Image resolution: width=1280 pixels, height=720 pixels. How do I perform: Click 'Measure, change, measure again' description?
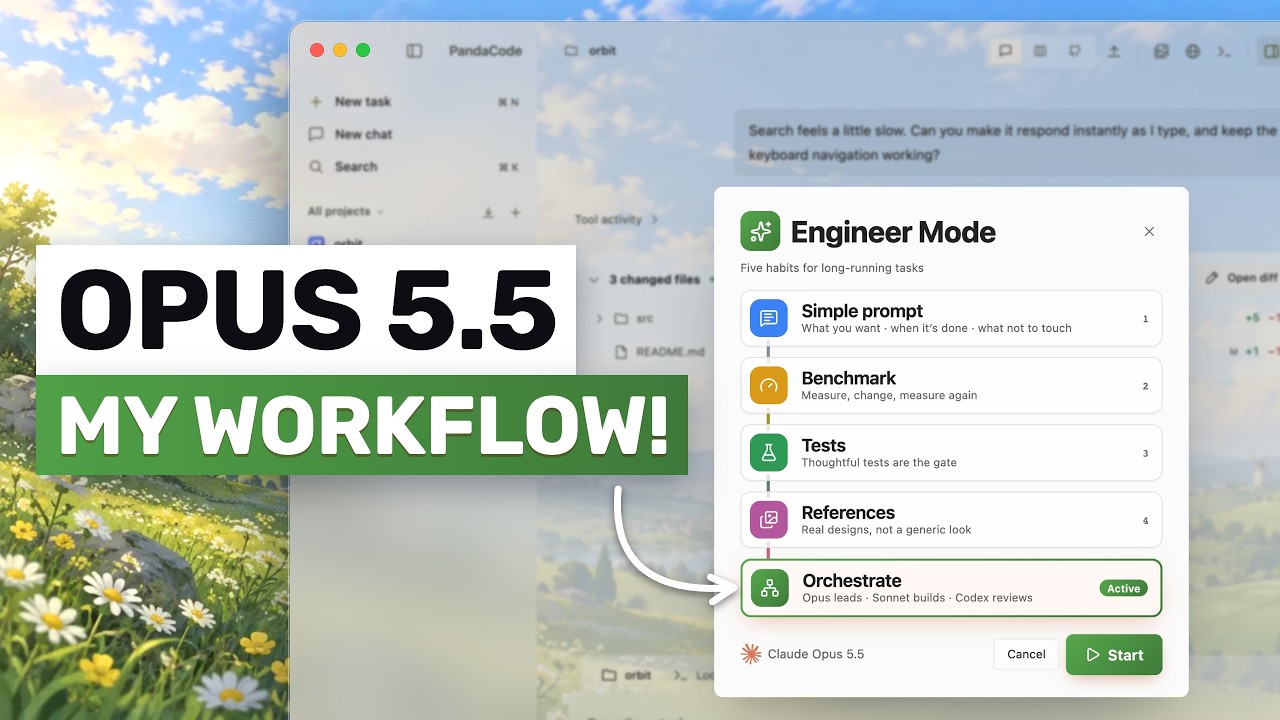coord(889,395)
